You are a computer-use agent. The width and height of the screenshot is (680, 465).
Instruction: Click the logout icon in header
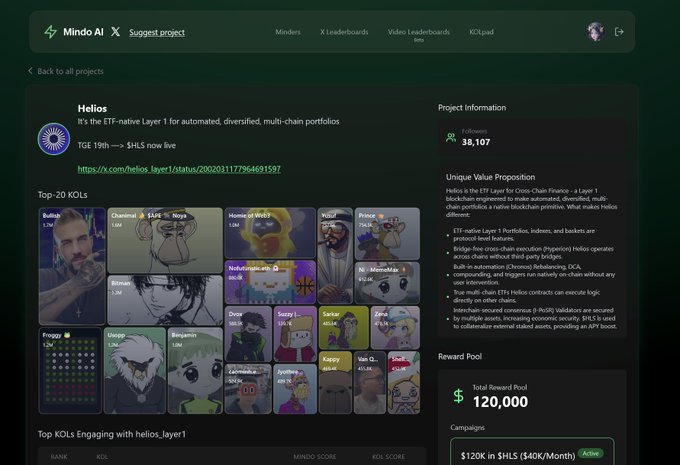coord(619,32)
